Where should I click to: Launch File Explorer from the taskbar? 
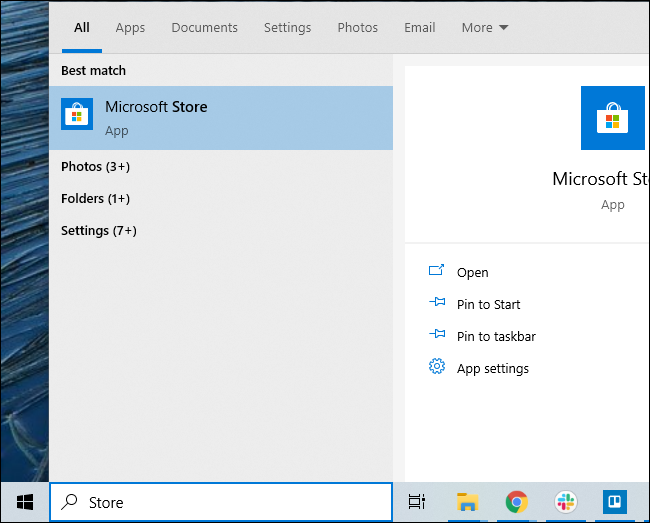point(467,502)
